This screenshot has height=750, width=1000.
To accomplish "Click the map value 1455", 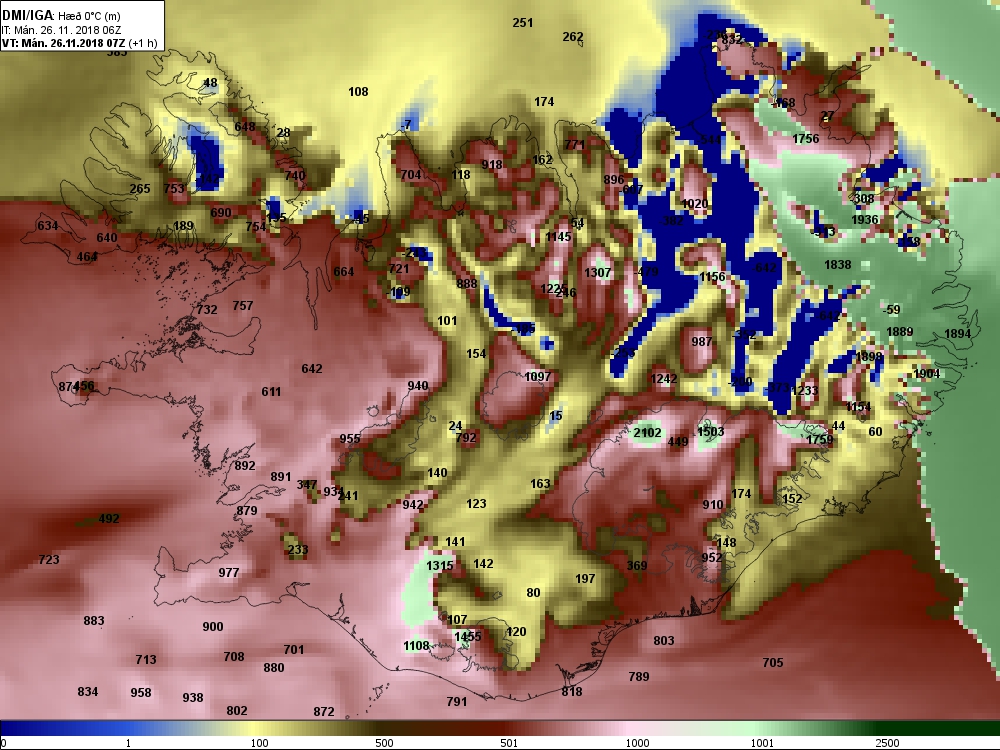I will click(x=467, y=636).
